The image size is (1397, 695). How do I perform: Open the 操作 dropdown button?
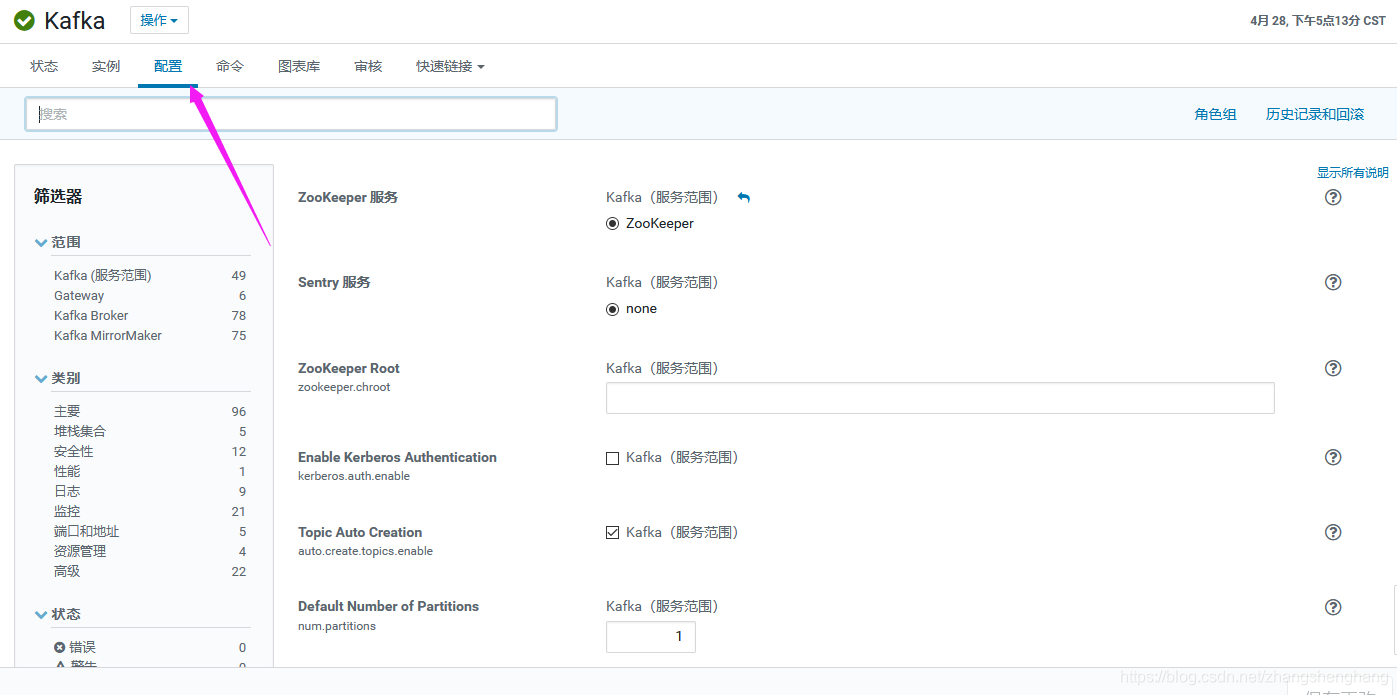tap(159, 20)
